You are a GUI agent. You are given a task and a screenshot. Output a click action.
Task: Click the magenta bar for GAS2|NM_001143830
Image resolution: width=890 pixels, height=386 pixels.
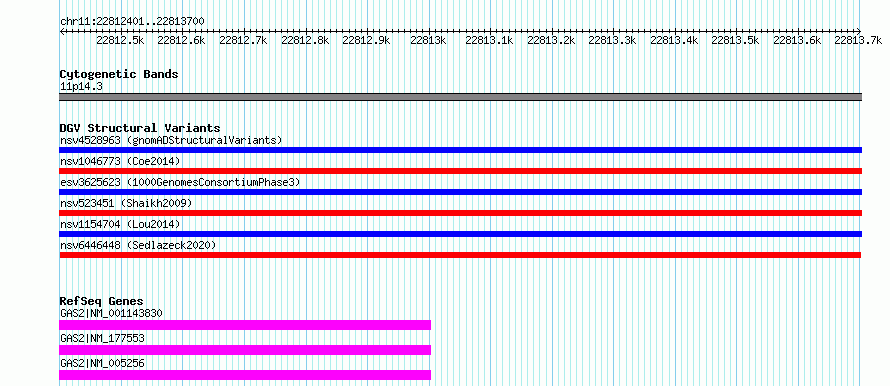click(x=245, y=325)
